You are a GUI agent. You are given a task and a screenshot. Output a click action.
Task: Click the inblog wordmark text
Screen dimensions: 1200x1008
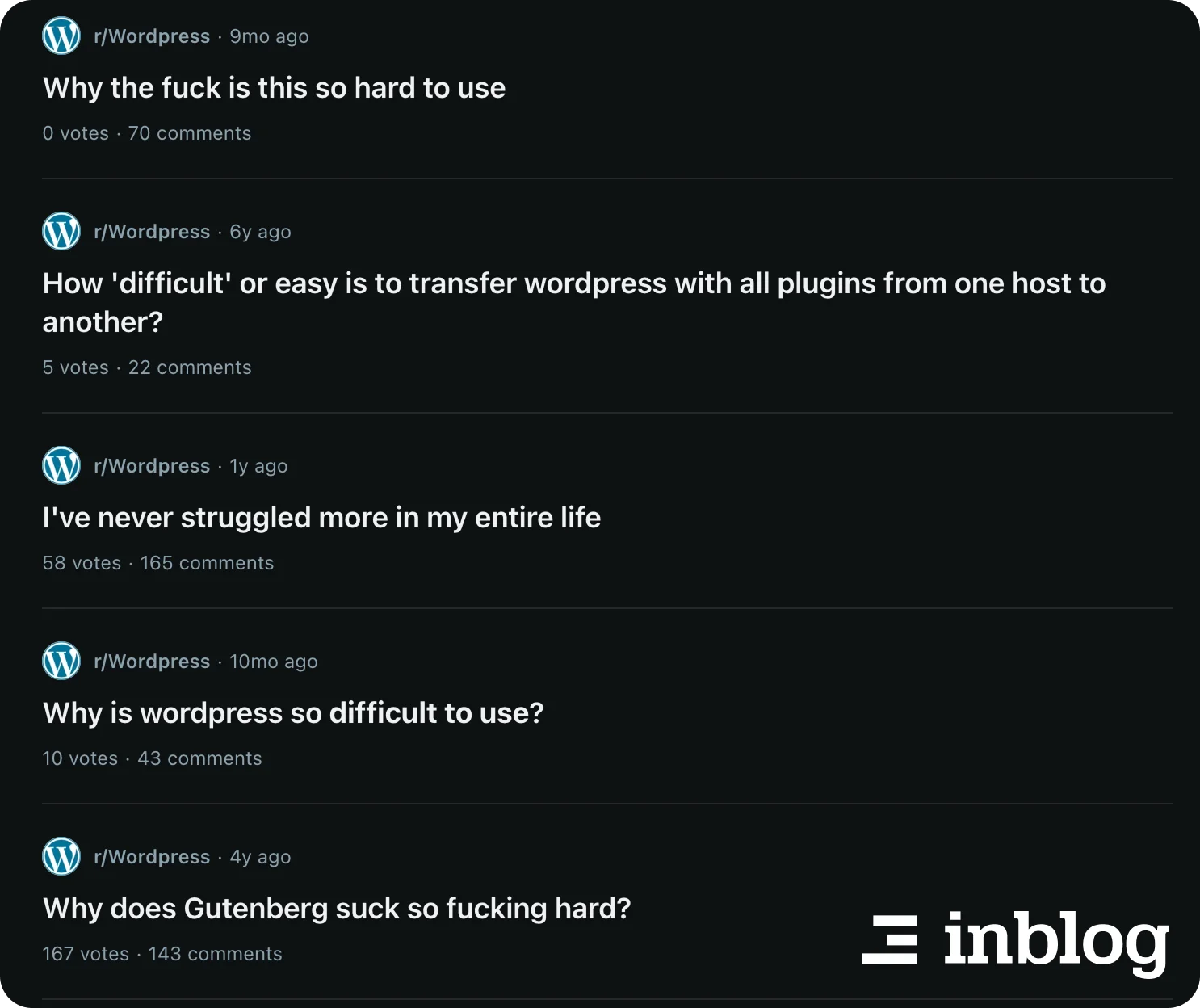(1055, 941)
